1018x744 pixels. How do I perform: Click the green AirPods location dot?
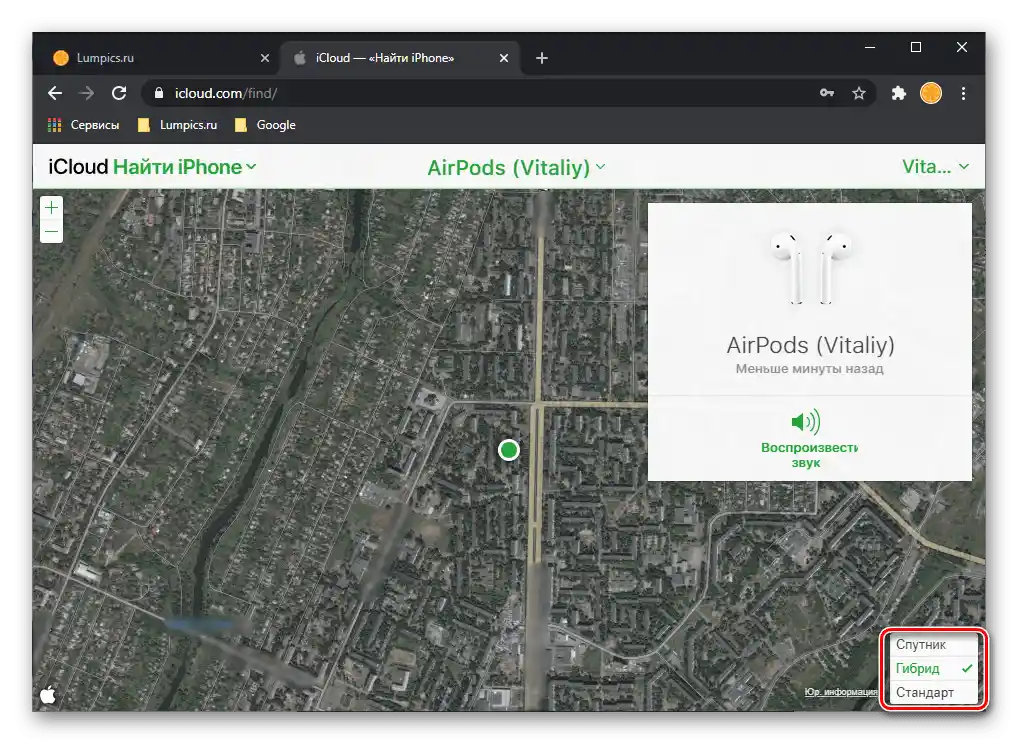[509, 450]
